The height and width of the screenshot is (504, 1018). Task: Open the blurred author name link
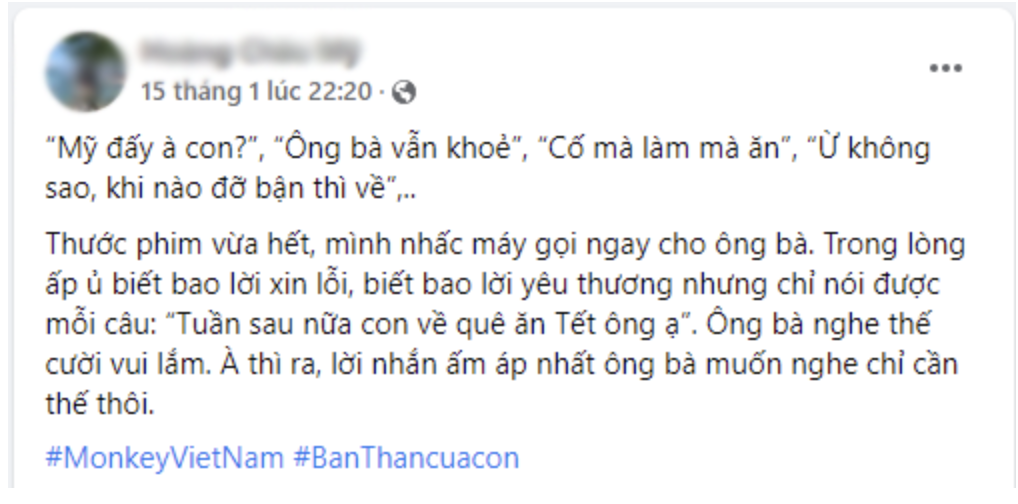pos(250,53)
